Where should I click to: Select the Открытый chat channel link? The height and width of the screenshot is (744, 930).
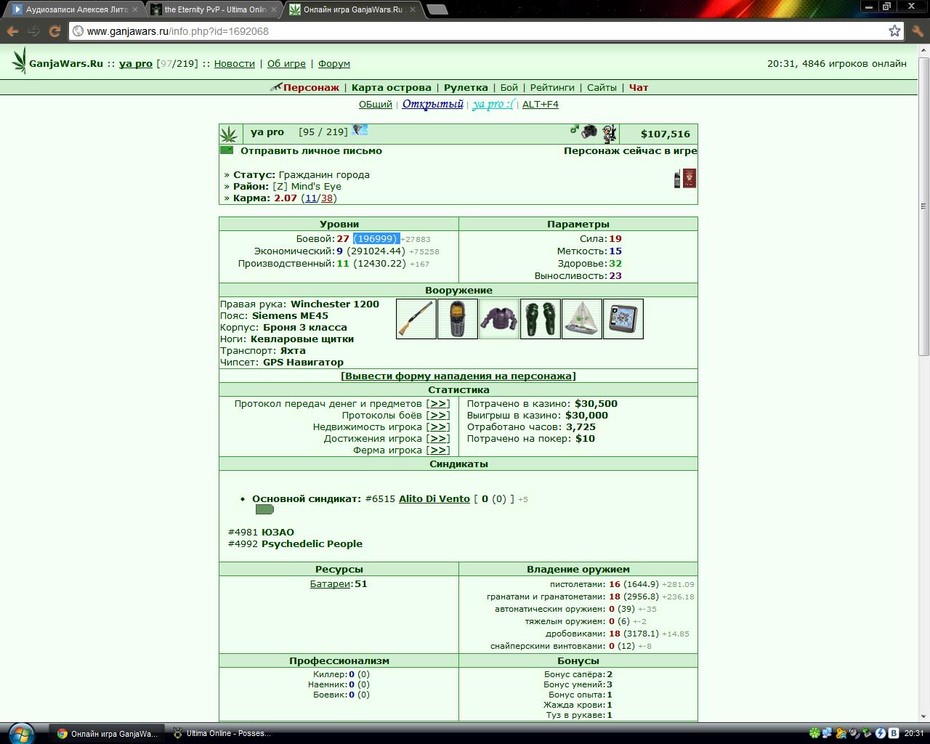432,104
